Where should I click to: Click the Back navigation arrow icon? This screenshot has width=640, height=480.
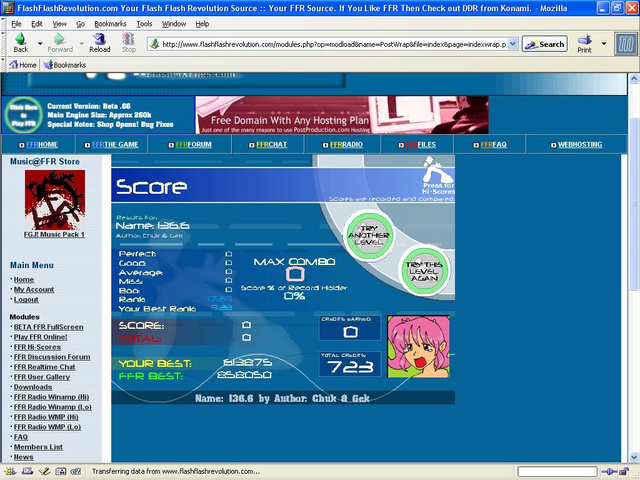[20, 40]
